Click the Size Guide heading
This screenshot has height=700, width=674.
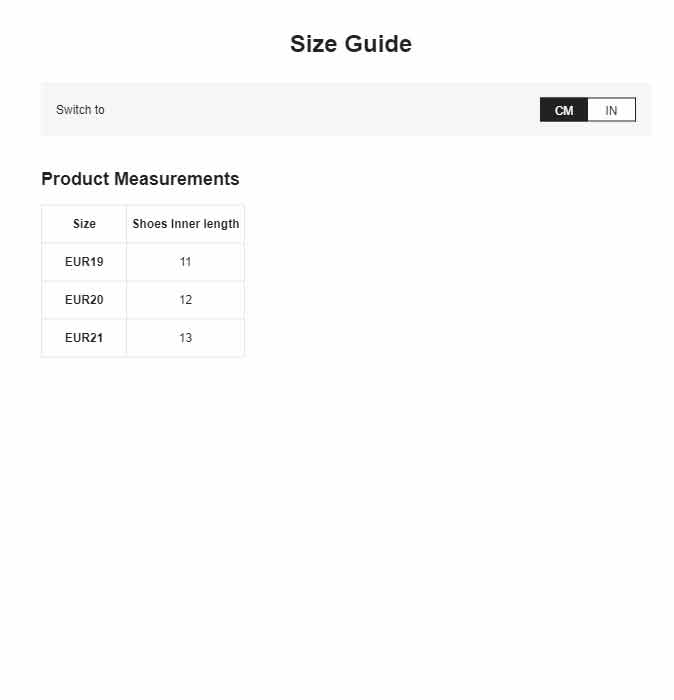[351, 44]
